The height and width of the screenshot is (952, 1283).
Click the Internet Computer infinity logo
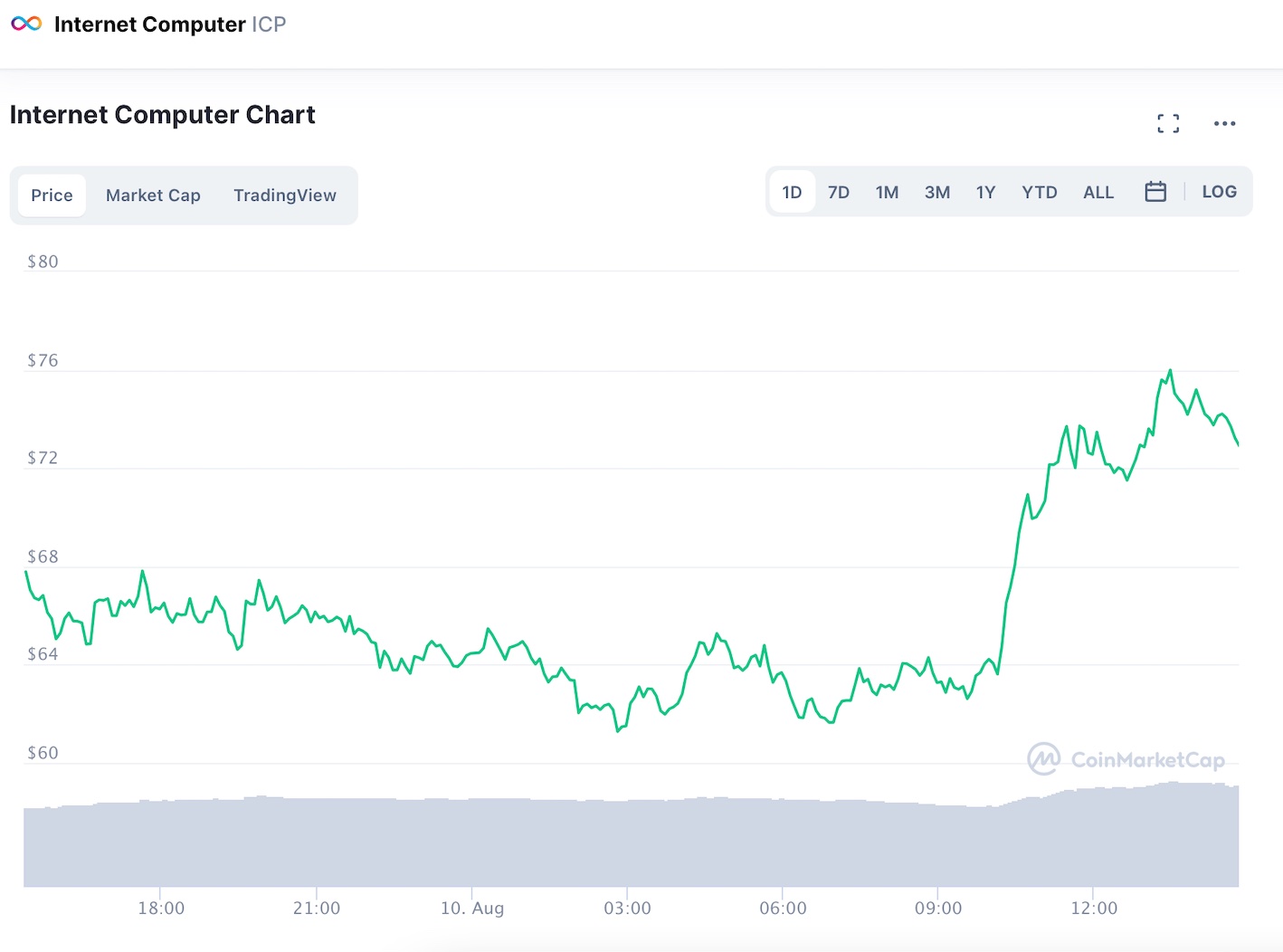[26, 24]
